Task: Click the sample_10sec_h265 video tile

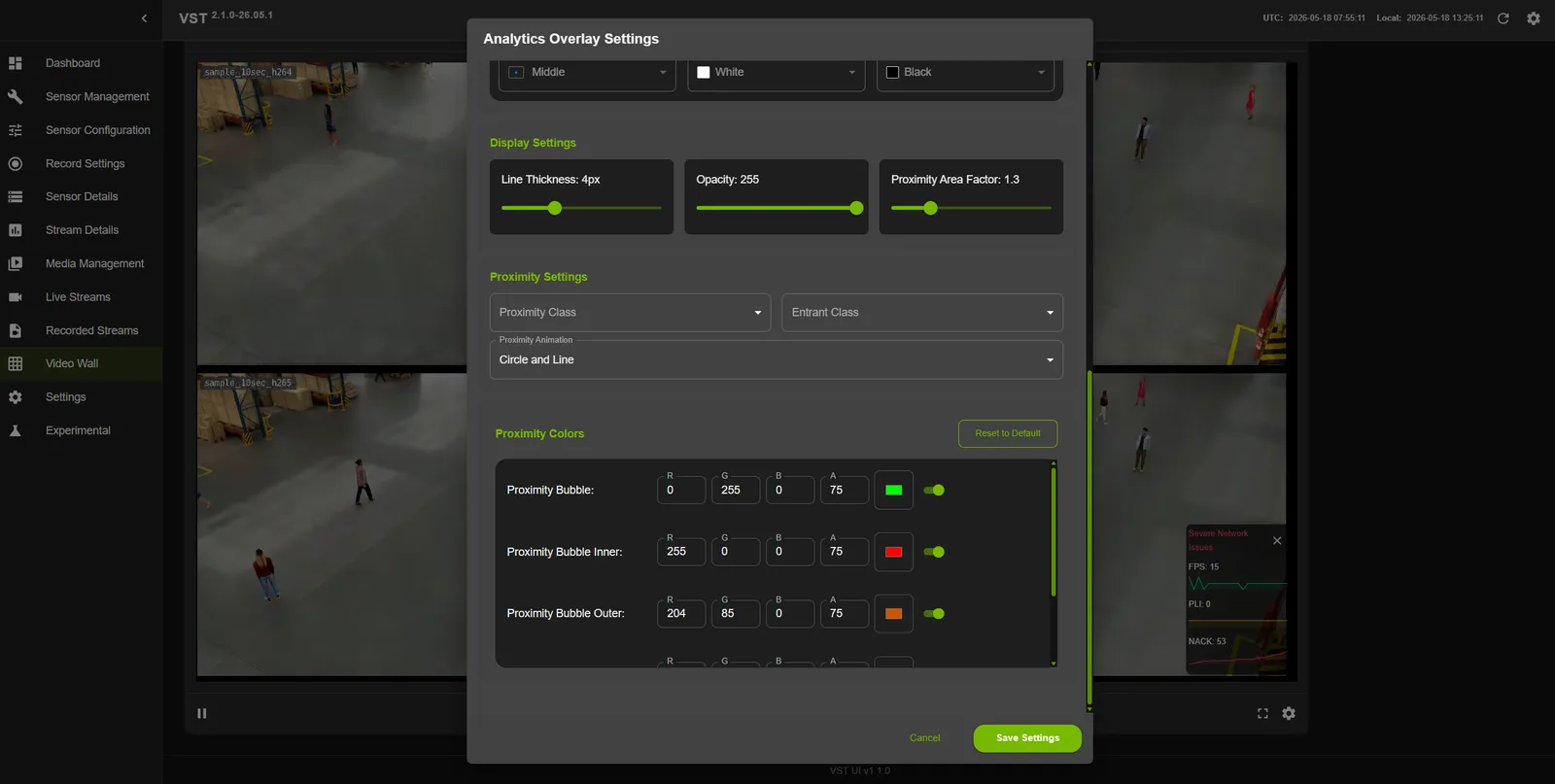Action: click(x=331, y=525)
